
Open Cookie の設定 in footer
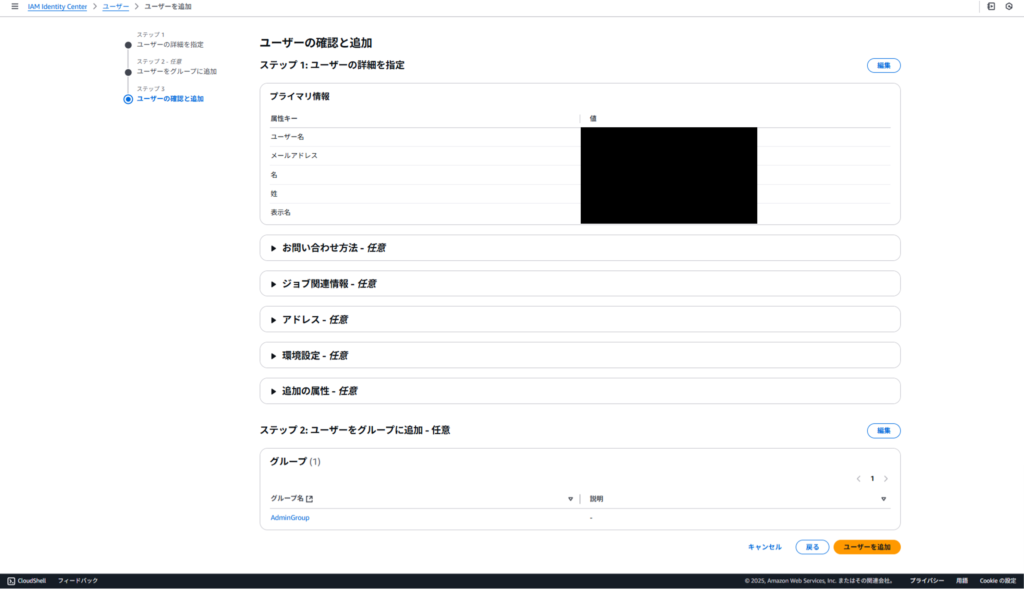click(x=998, y=581)
